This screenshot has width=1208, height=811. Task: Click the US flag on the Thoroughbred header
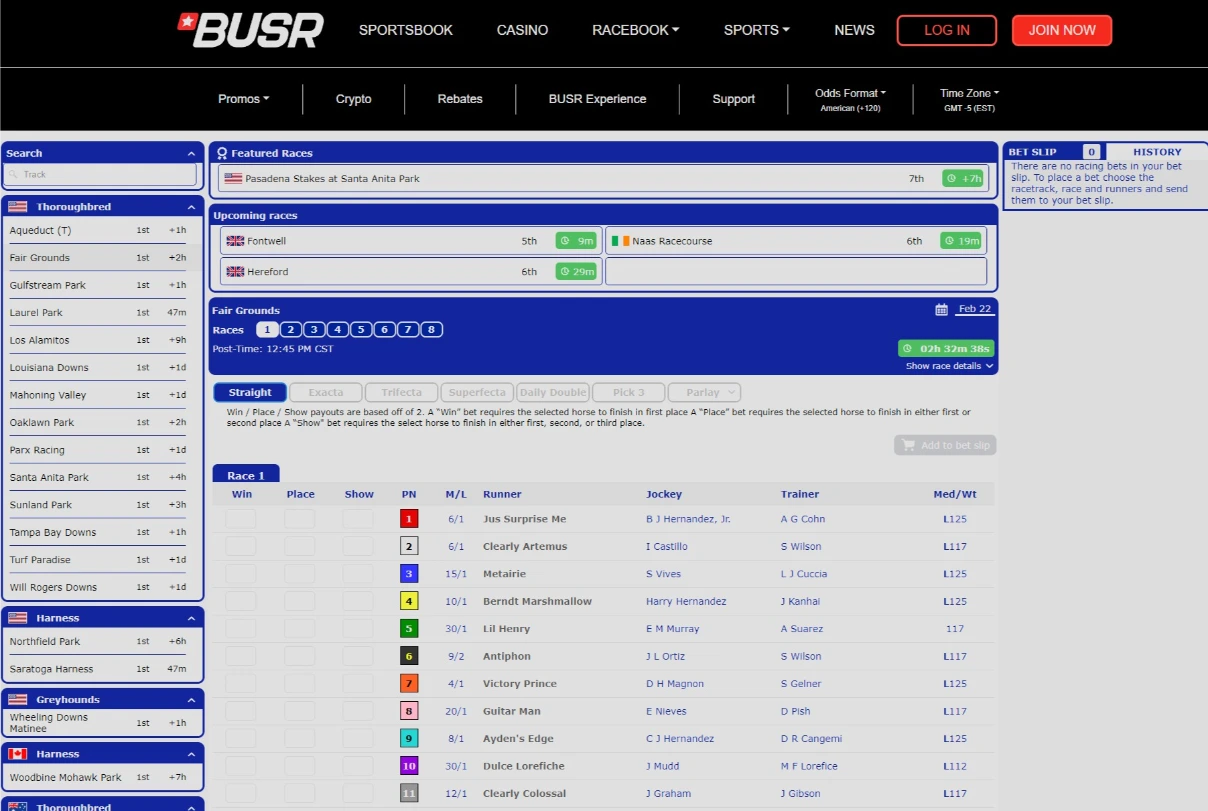tap(16, 206)
